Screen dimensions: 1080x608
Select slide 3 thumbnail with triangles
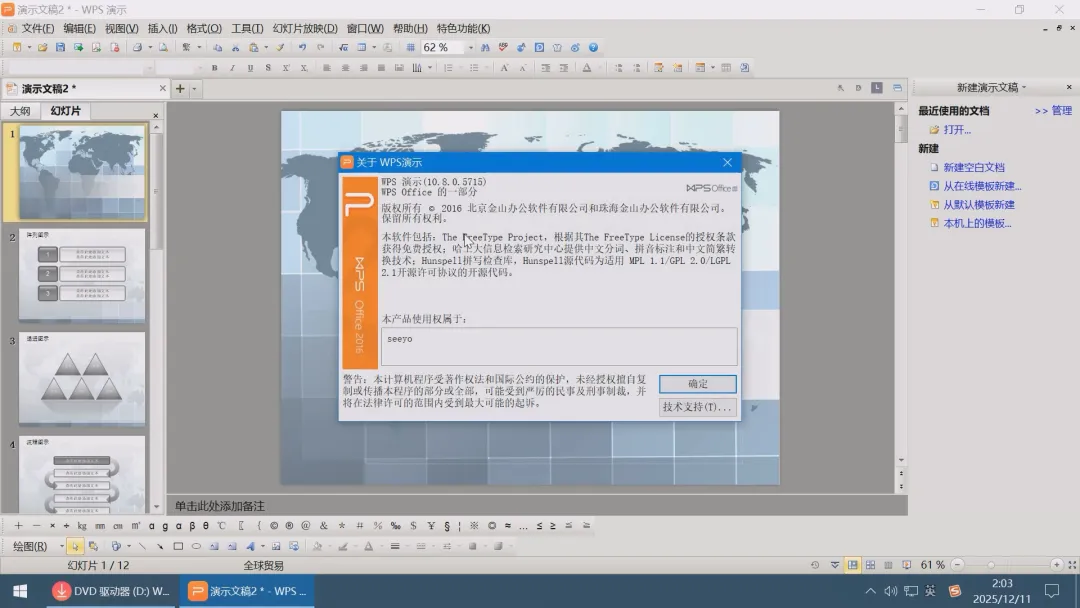(x=82, y=379)
